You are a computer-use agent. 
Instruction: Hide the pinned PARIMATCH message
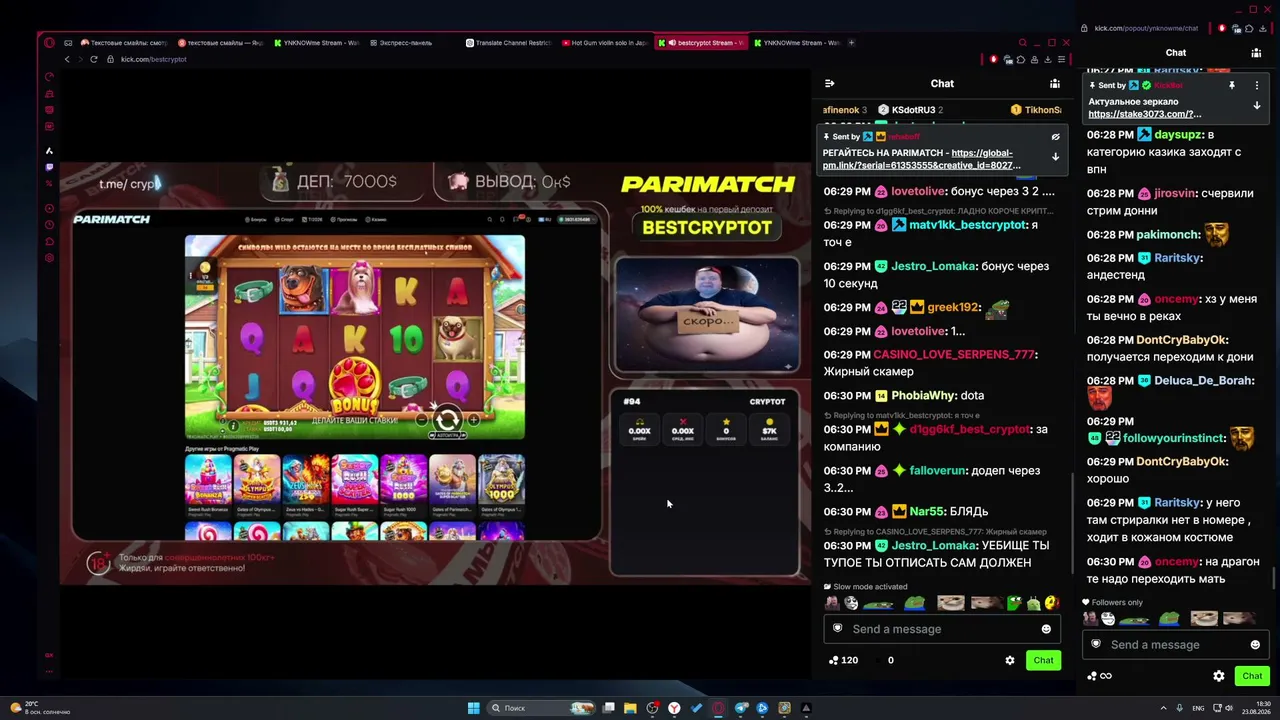click(x=1055, y=137)
